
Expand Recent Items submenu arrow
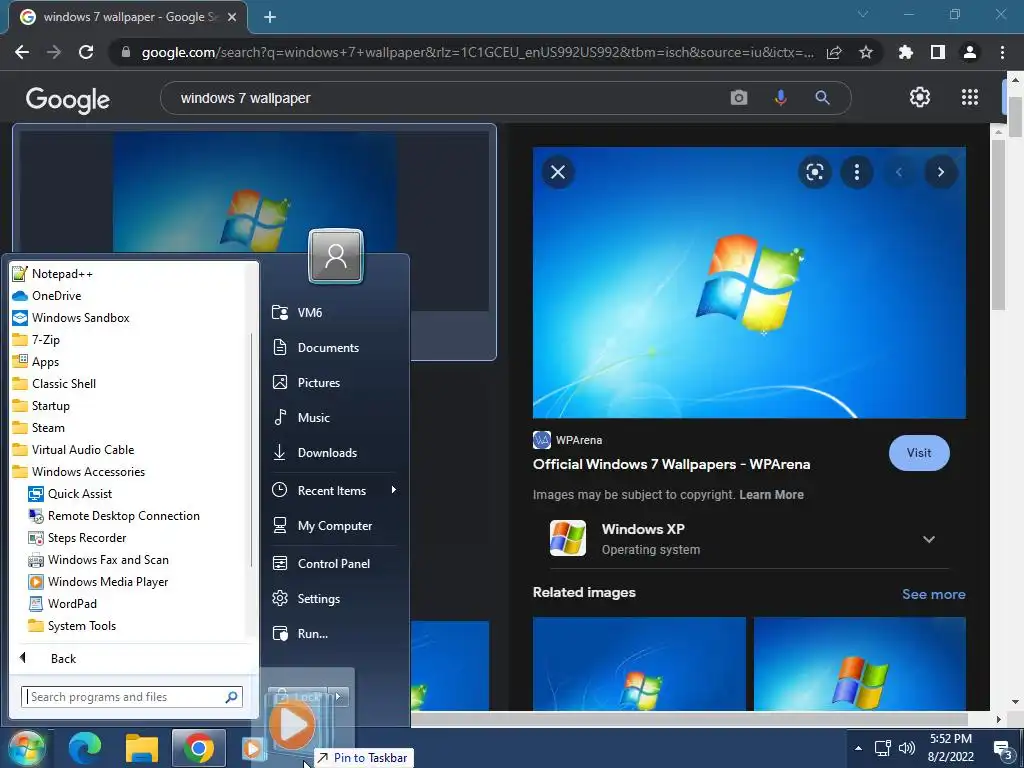393,490
